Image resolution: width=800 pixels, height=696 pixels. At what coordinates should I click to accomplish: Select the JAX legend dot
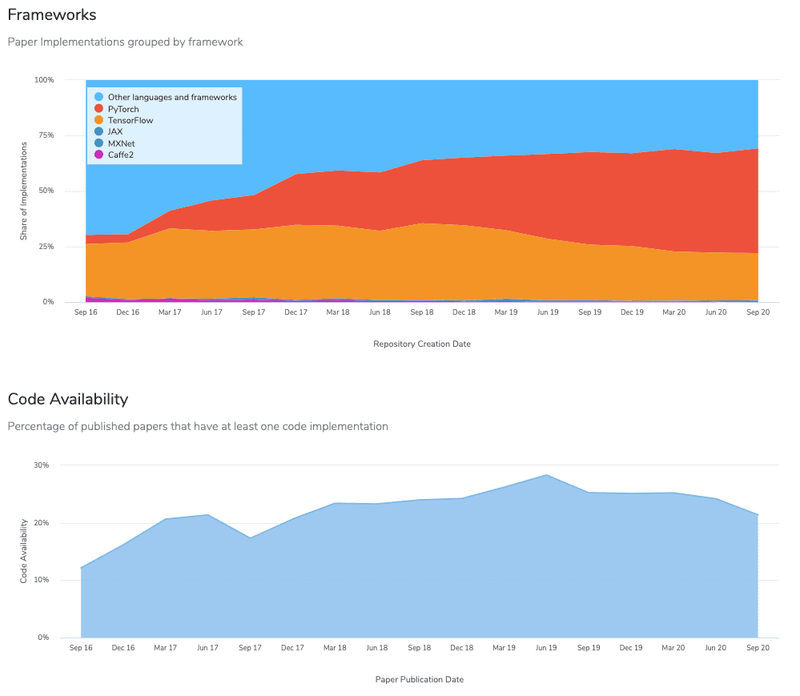pos(98,132)
